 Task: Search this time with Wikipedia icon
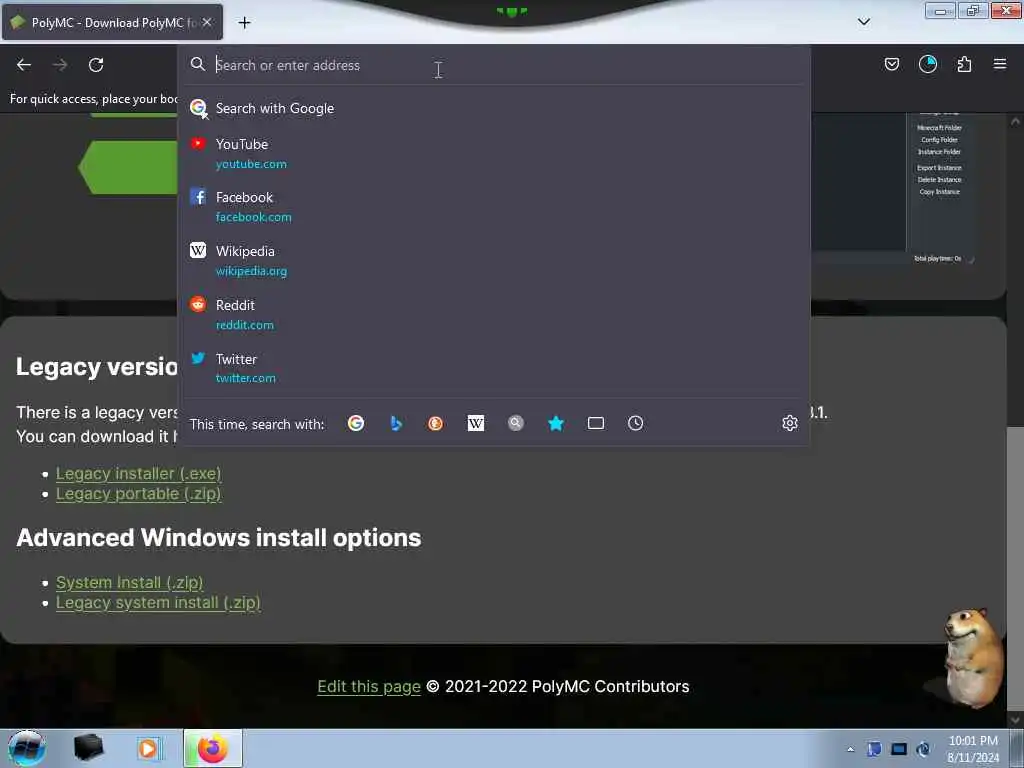pos(476,424)
